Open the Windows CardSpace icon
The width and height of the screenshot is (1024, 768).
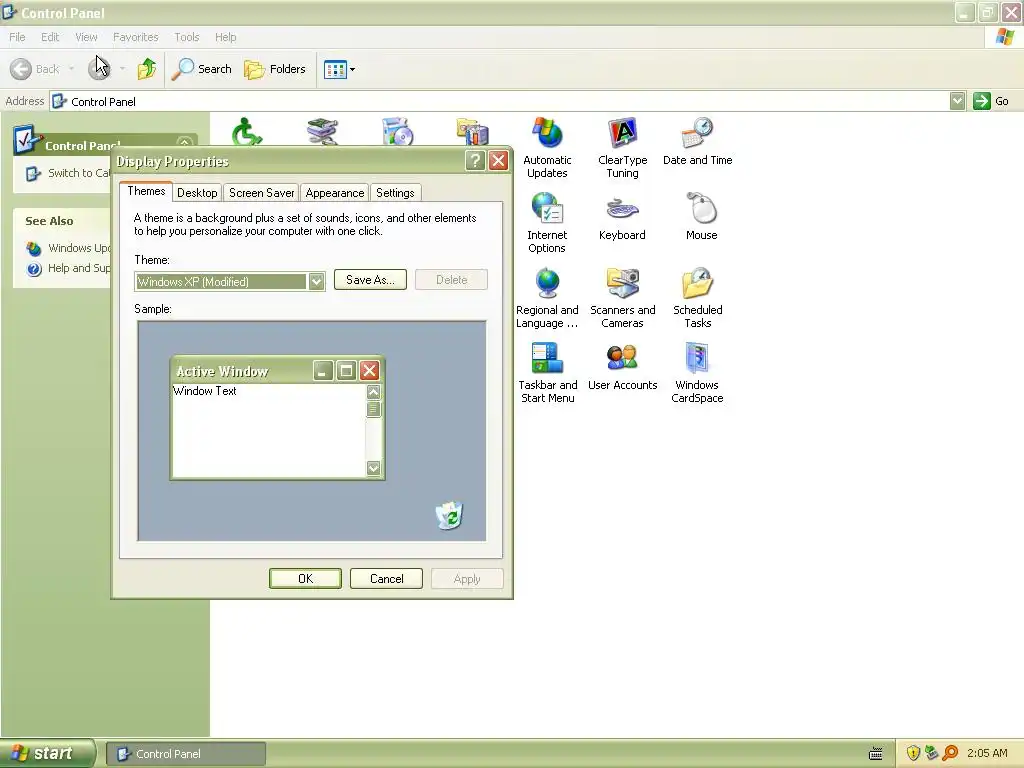(697, 373)
